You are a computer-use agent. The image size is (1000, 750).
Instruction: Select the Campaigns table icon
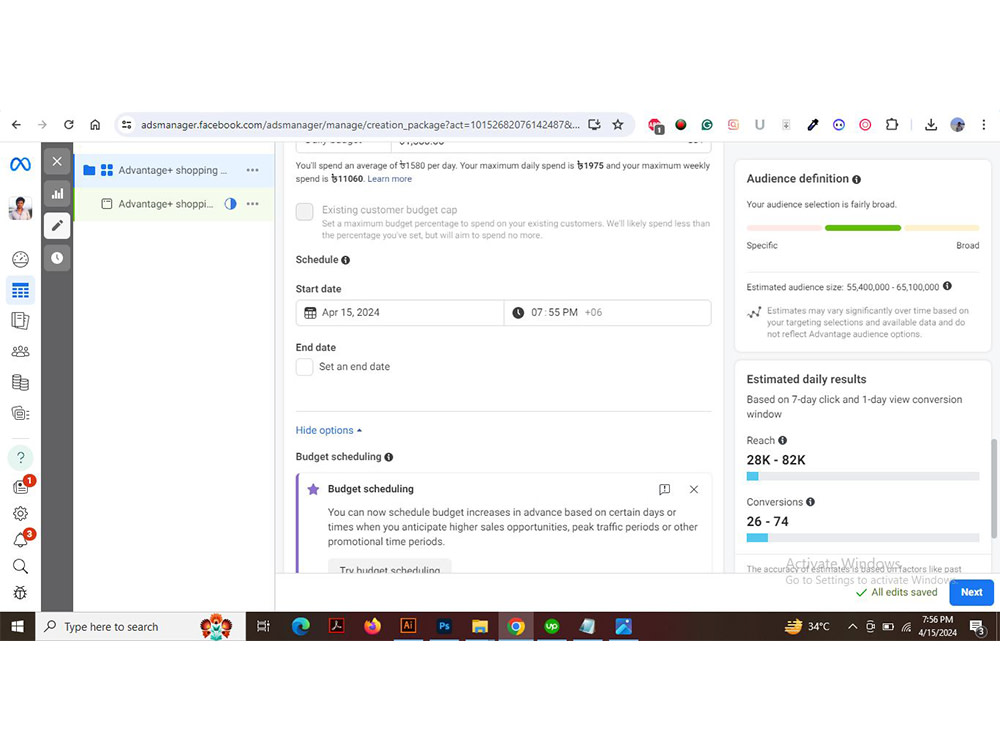20,291
